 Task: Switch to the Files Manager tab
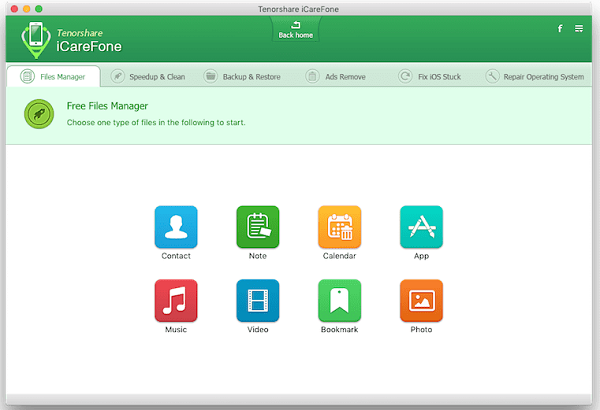(x=53, y=76)
